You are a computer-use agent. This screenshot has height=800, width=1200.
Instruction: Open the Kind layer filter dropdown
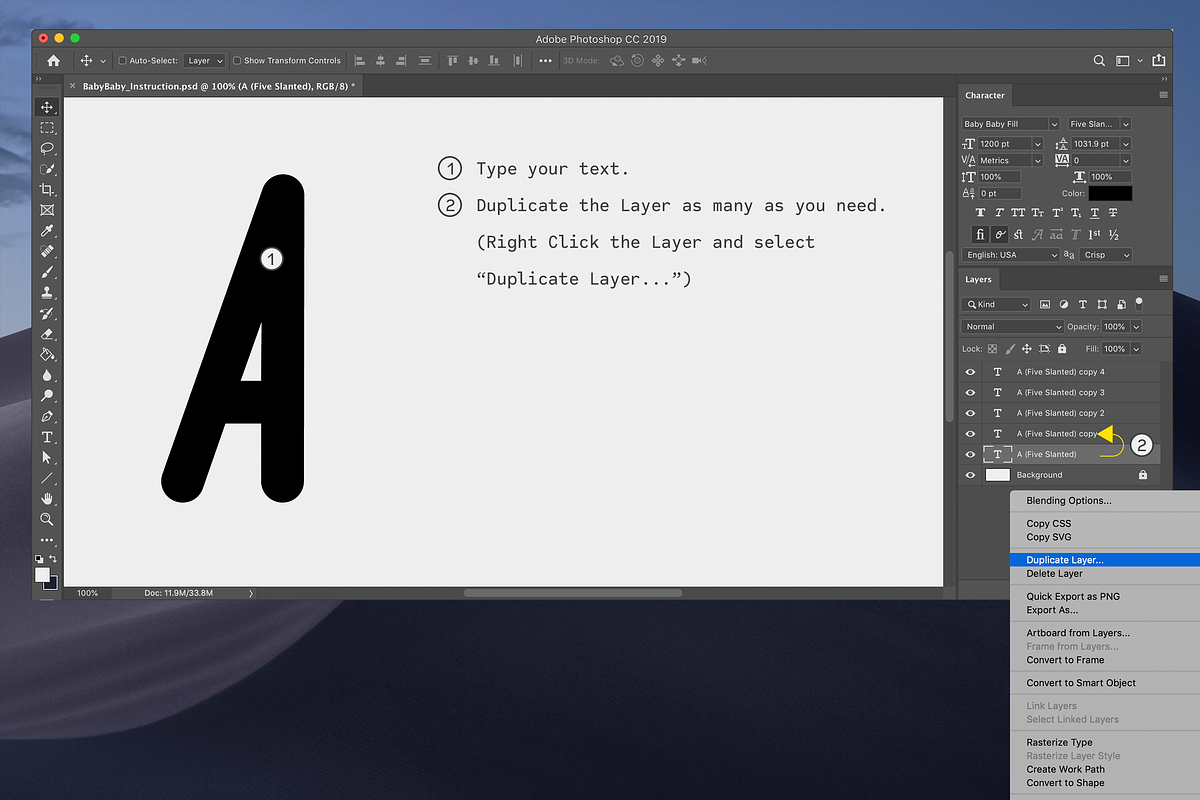coord(996,304)
